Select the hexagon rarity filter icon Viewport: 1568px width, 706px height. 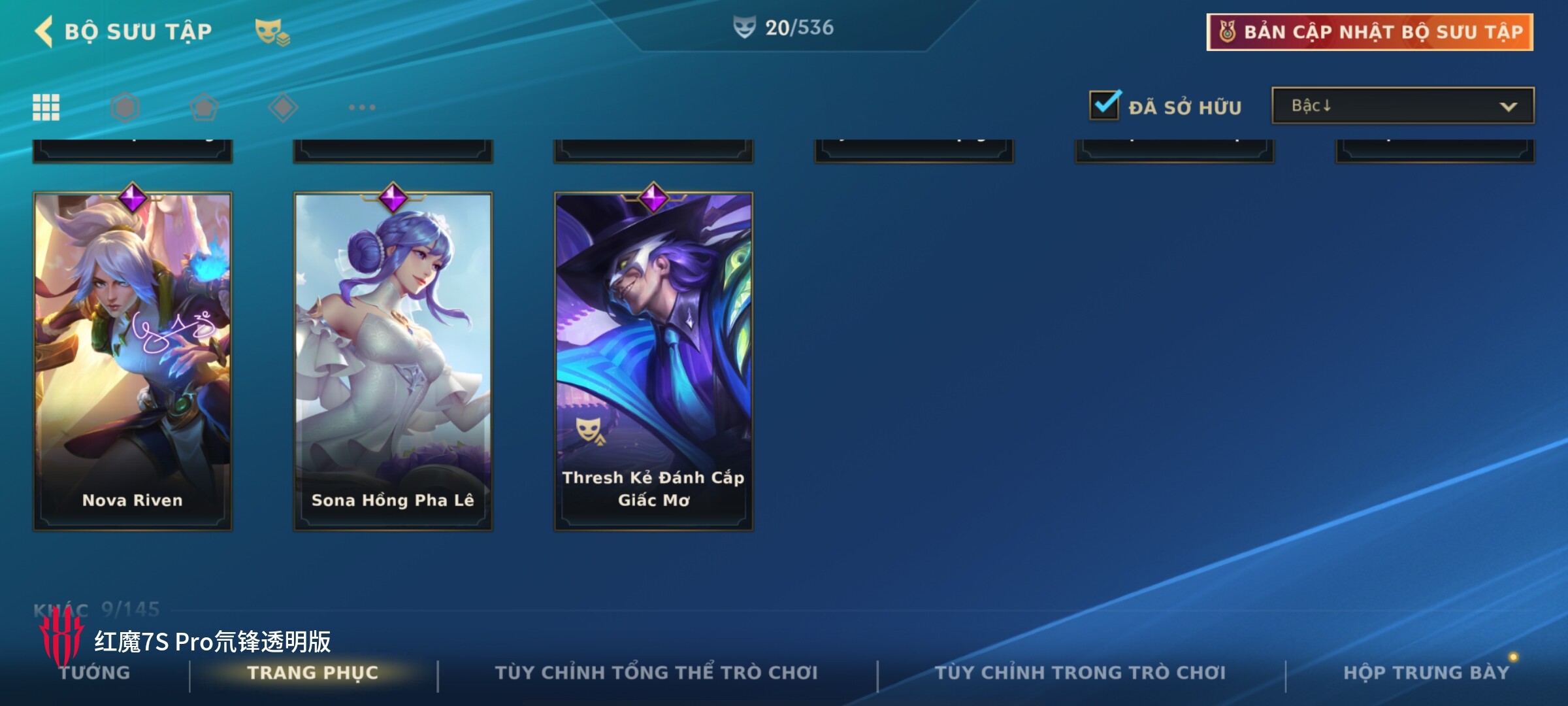pyautogui.click(x=125, y=107)
